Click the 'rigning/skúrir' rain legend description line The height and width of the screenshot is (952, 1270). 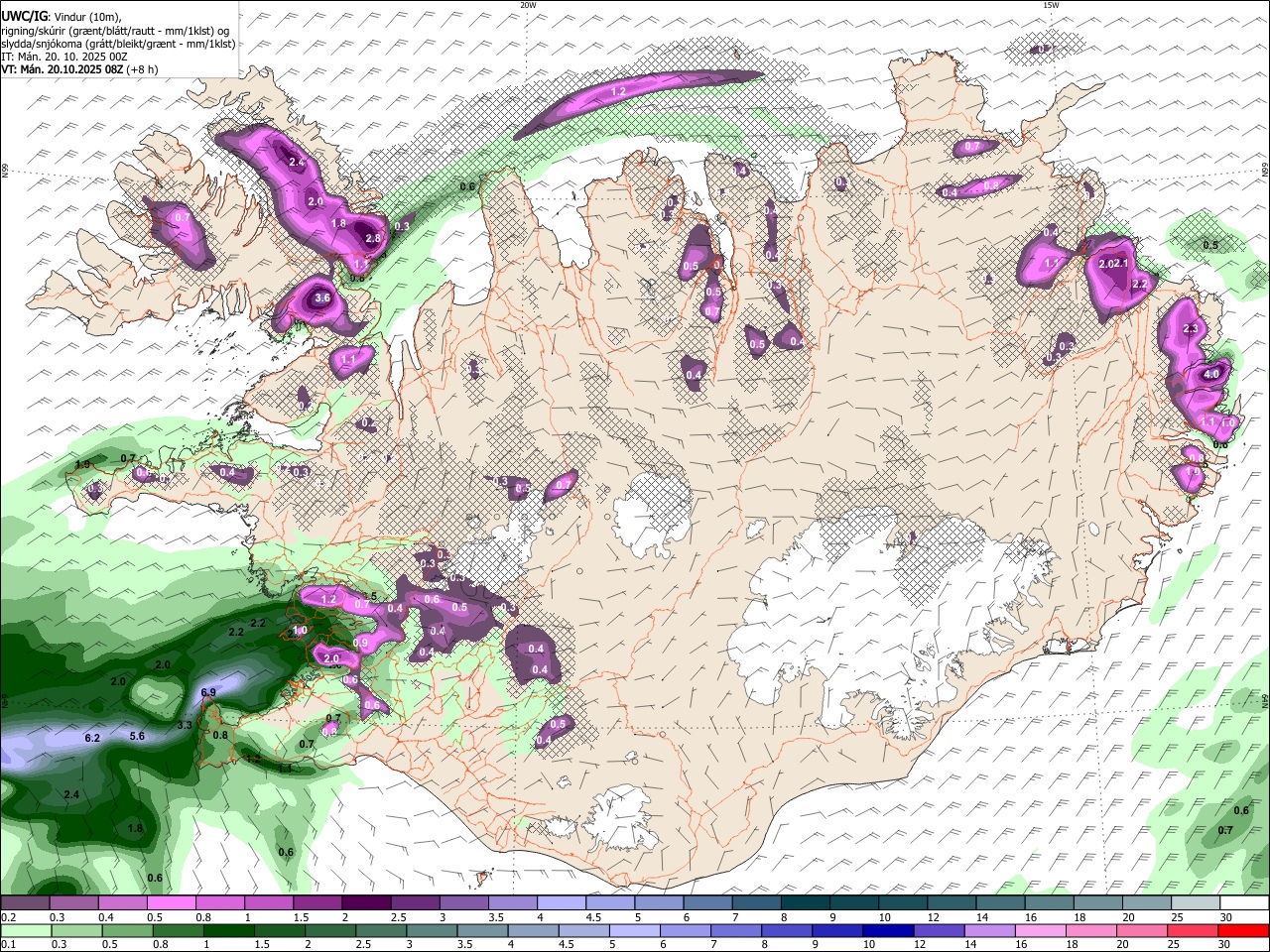pyautogui.click(x=115, y=31)
